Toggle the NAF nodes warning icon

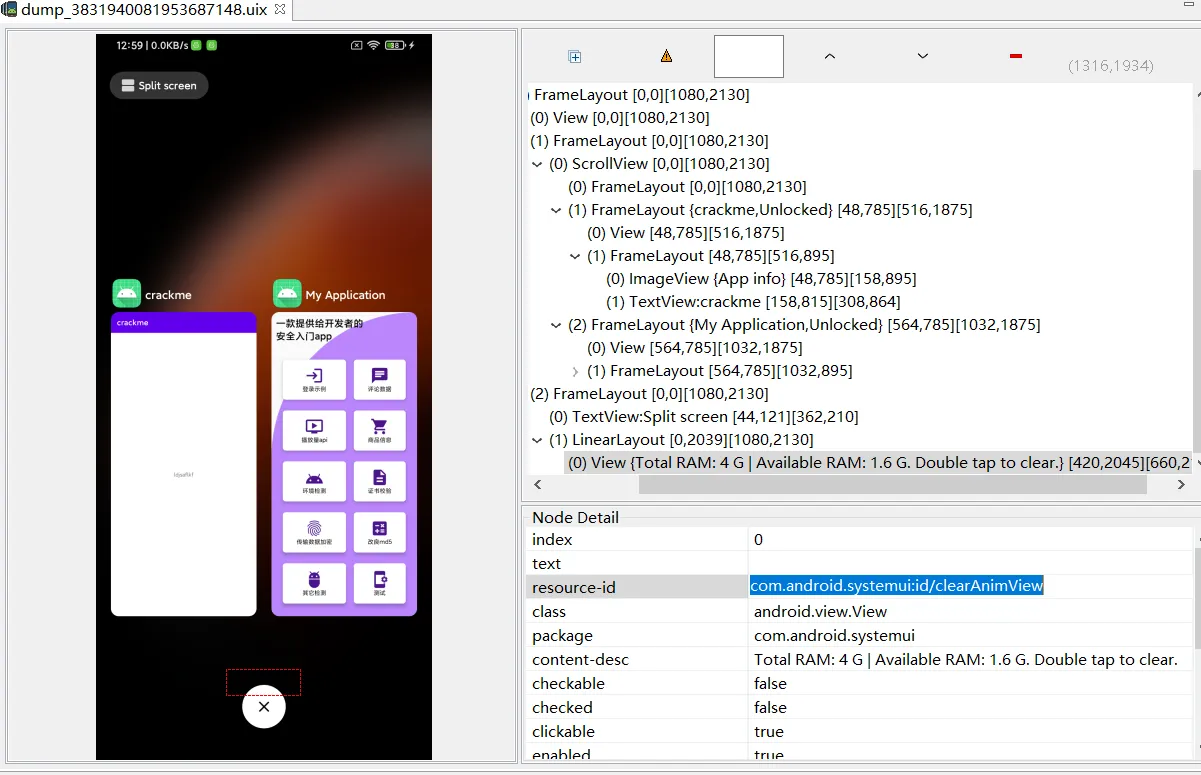click(666, 57)
